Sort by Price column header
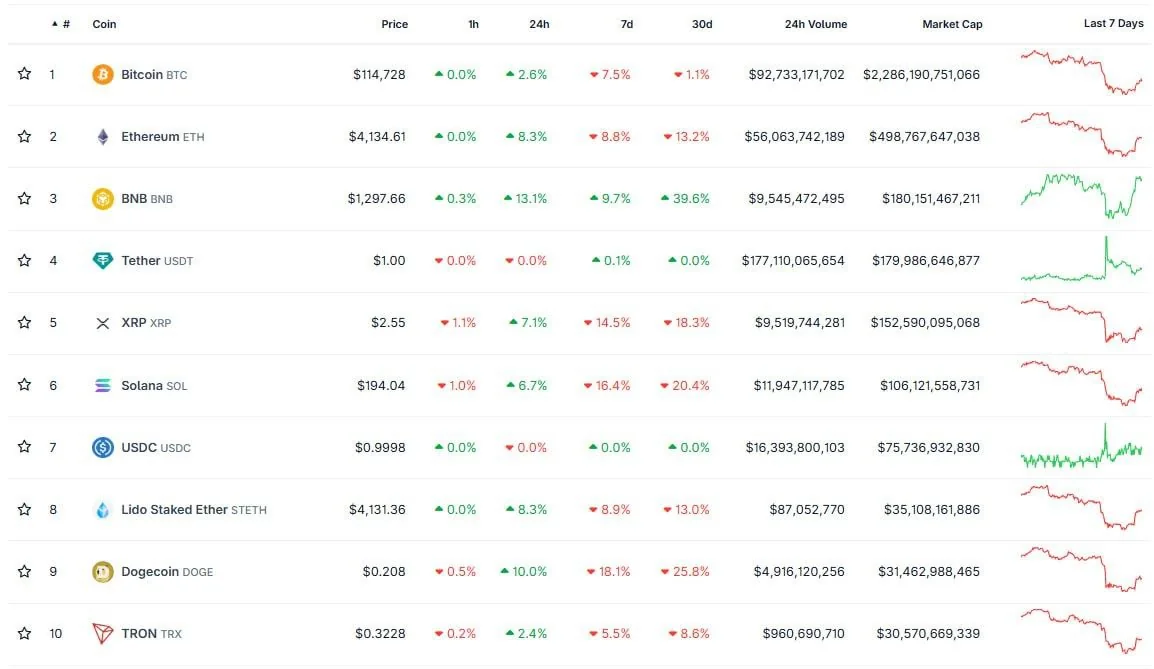This screenshot has width=1154, height=669. tap(394, 24)
